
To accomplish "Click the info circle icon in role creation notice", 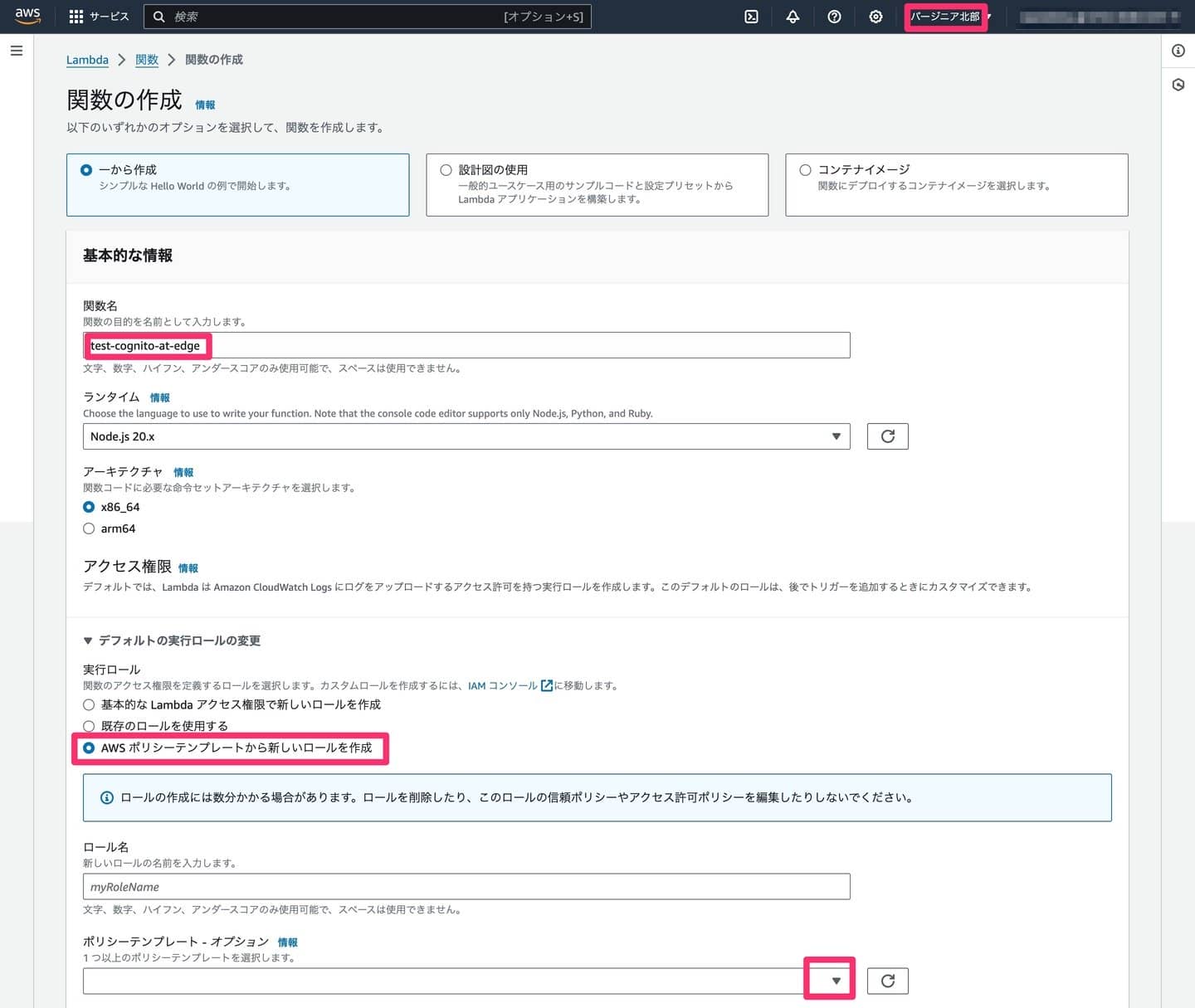I will coord(107,797).
